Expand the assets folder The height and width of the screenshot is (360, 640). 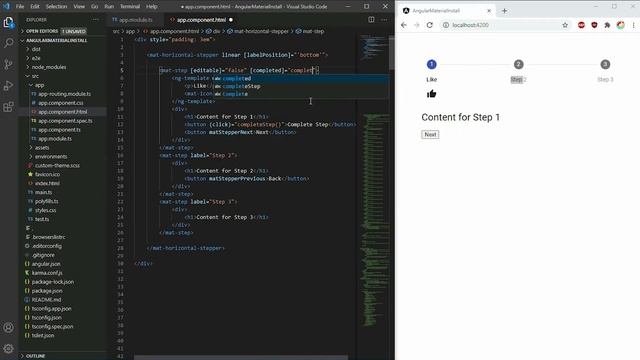click(x=42, y=147)
